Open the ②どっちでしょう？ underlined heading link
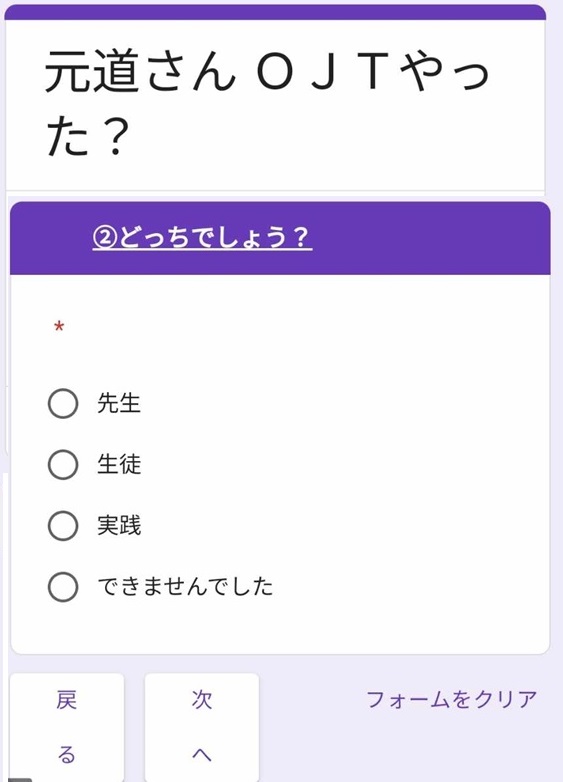Image resolution: width=563 pixels, height=782 pixels. (202, 237)
